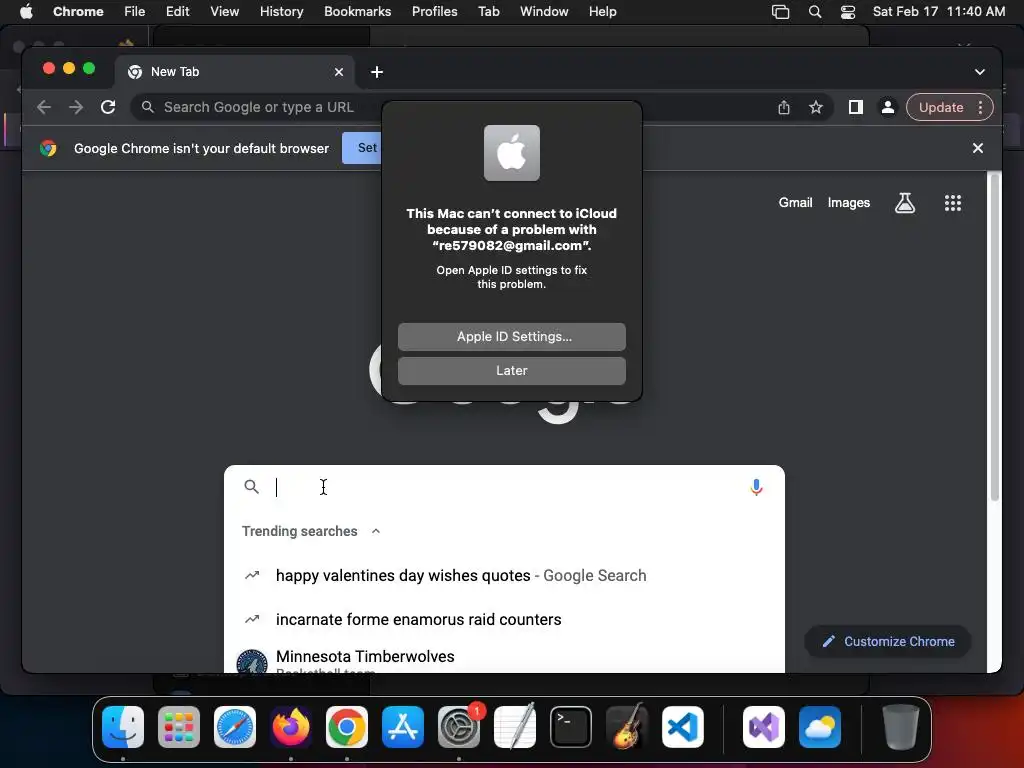This screenshot has width=1024, height=768.
Task: Open Control Center in menu bar
Action: (x=848, y=11)
